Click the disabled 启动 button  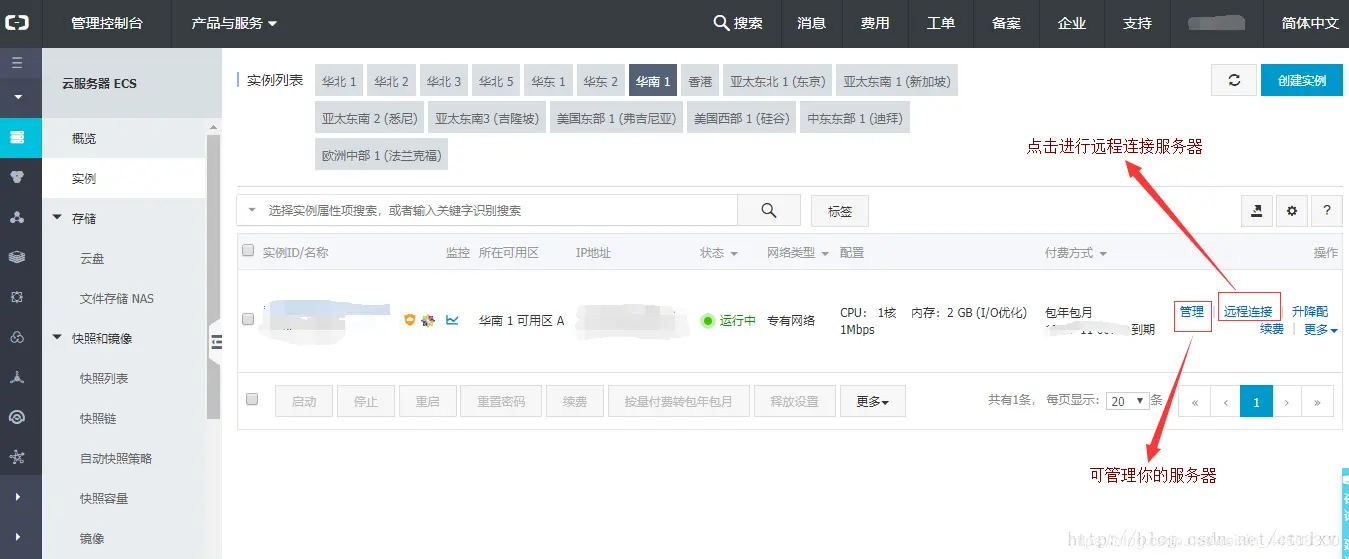point(304,401)
